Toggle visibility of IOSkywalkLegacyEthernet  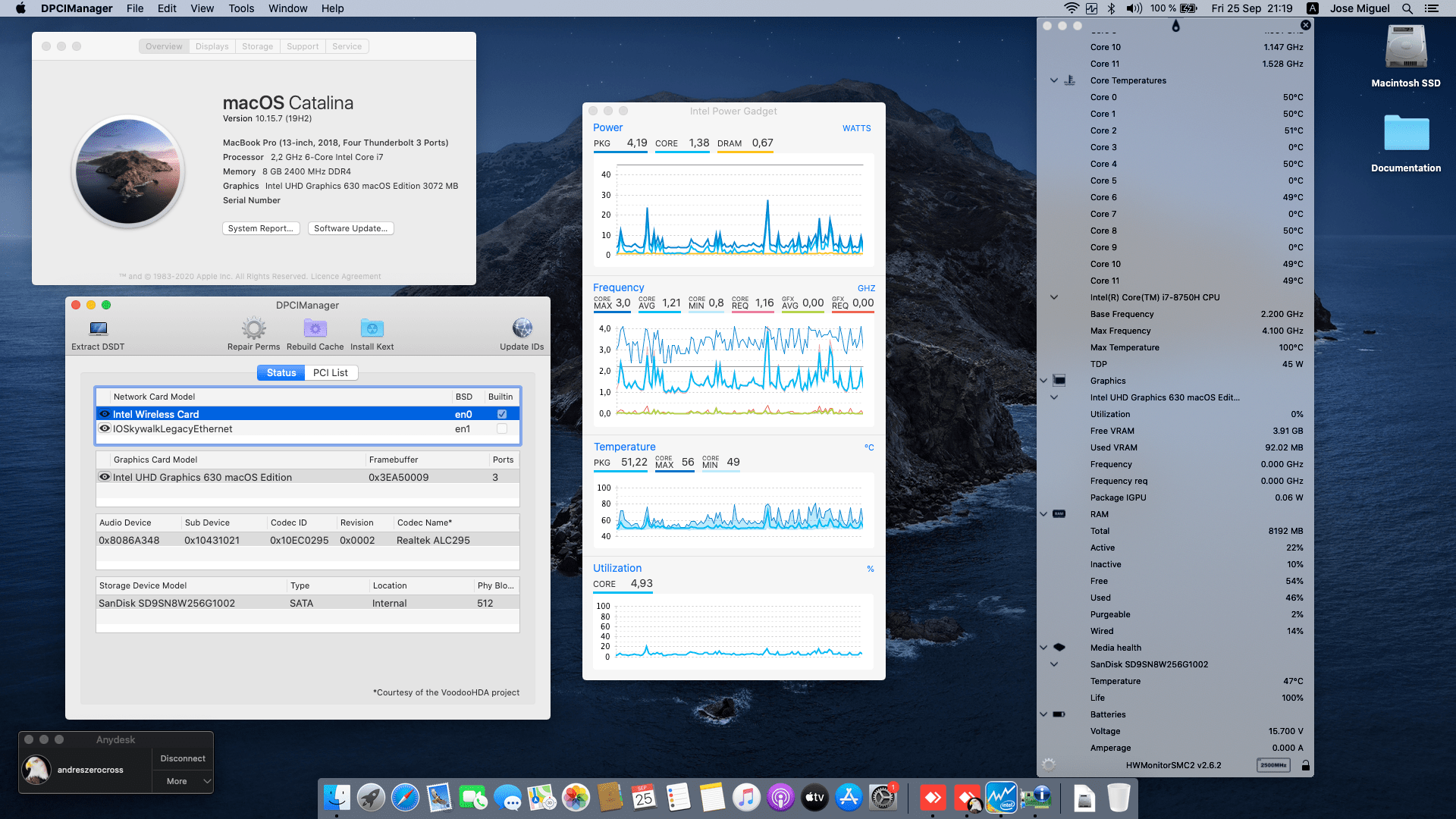[105, 428]
